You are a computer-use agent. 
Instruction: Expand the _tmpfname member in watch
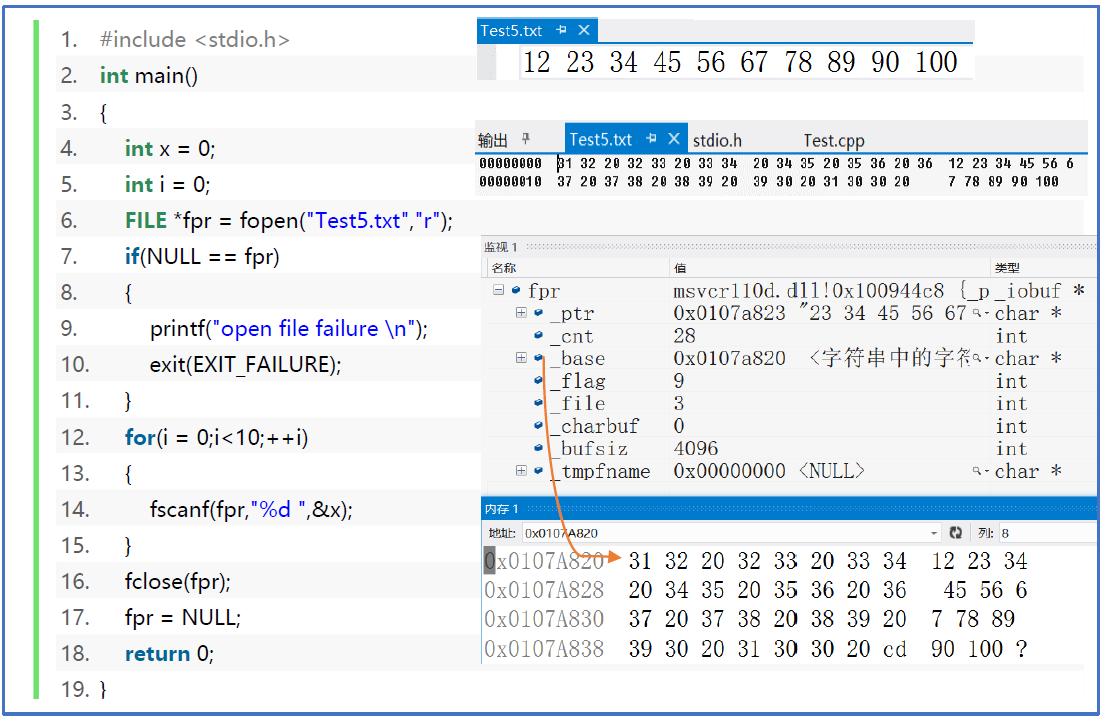[x=521, y=471]
